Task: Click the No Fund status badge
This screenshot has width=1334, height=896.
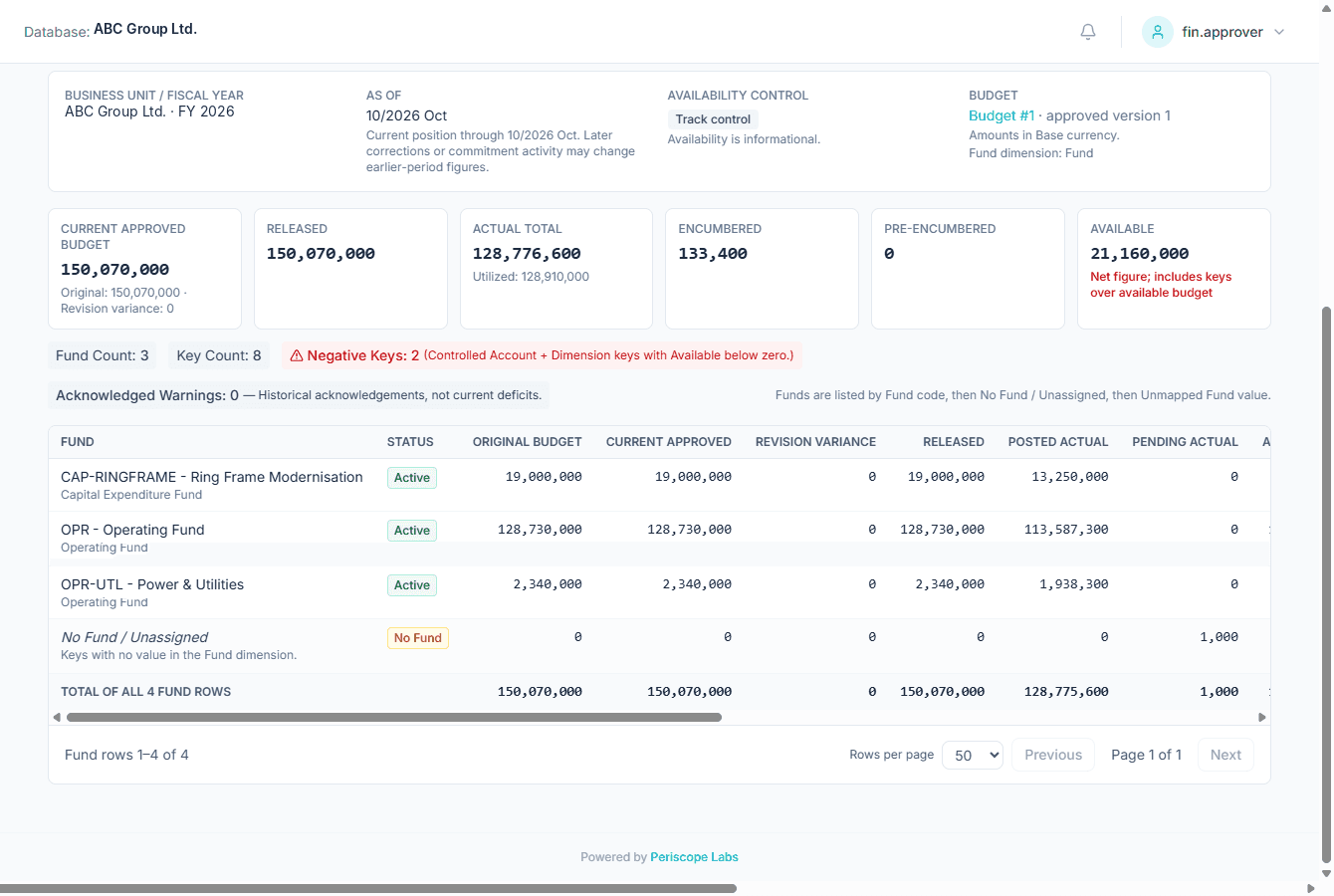Action: point(418,638)
